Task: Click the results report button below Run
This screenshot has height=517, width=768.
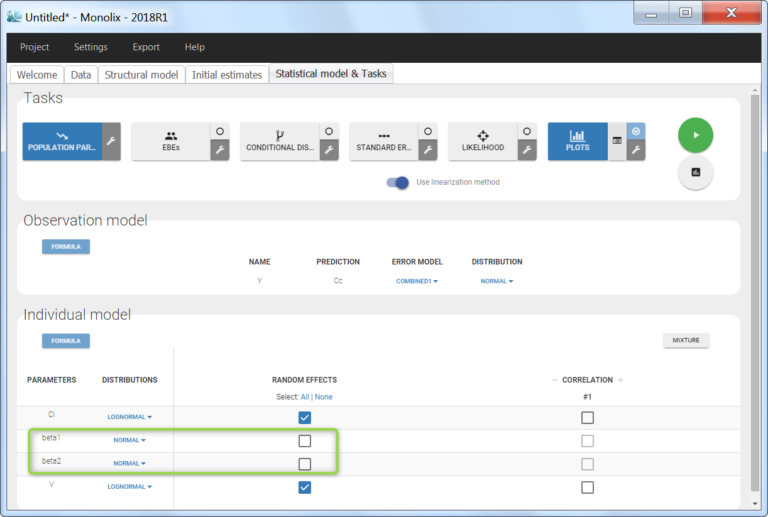Action: [695, 172]
